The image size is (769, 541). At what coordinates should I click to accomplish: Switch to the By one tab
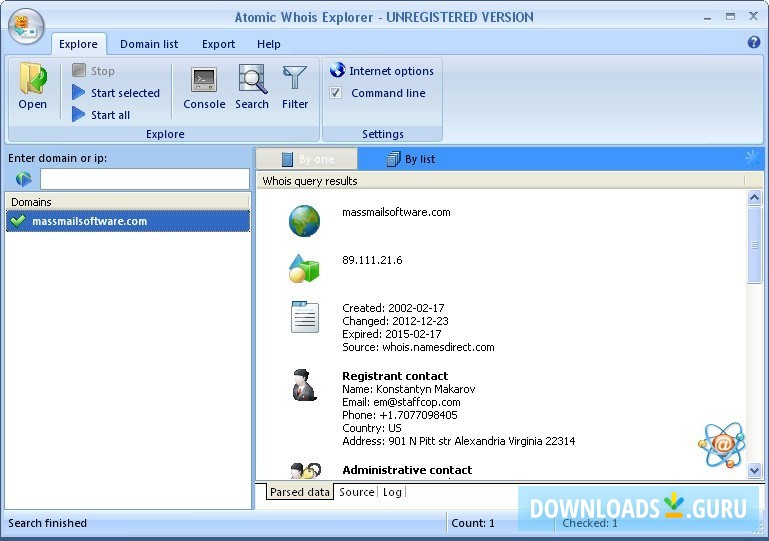(x=307, y=159)
